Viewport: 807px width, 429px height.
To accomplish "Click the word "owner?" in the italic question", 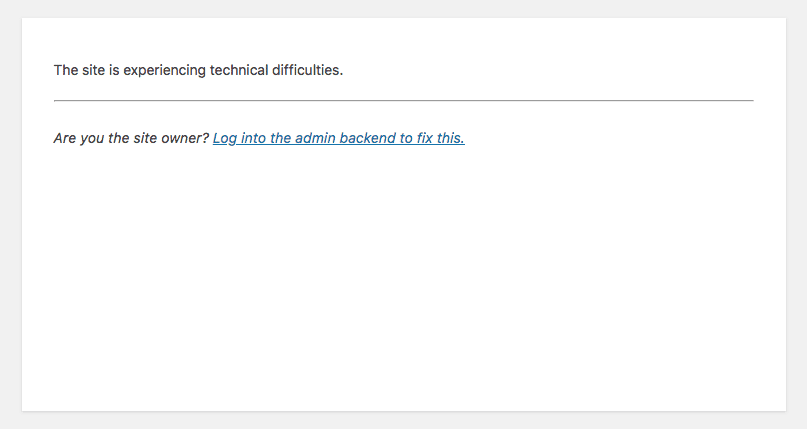I will [x=186, y=138].
